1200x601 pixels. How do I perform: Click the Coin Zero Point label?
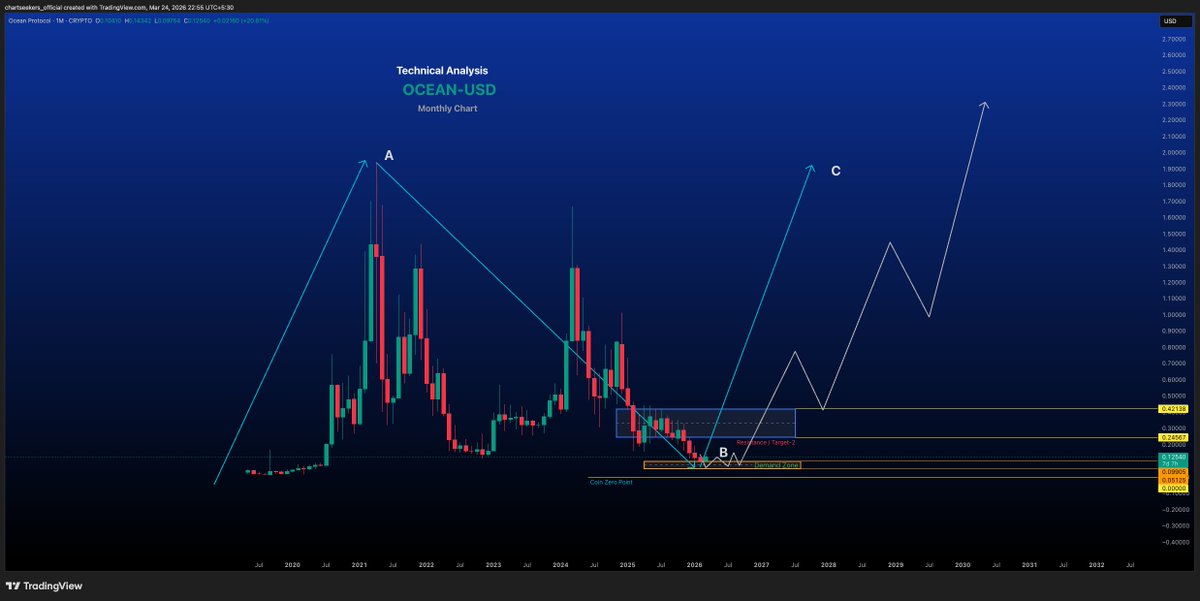(x=610, y=482)
